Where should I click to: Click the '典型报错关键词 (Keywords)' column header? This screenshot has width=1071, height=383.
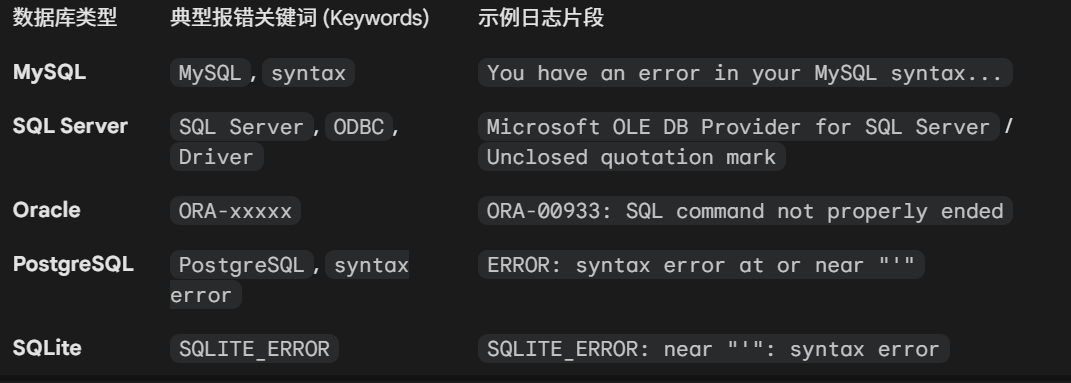pyautogui.click(x=300, y=18)
